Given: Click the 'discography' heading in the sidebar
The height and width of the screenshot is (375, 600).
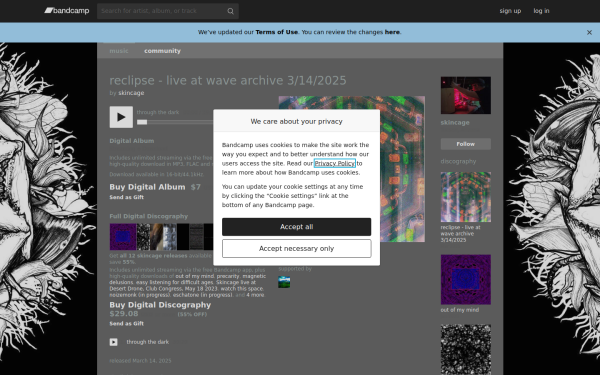Looking at the screenshot, I should click(x=458, y=161).
